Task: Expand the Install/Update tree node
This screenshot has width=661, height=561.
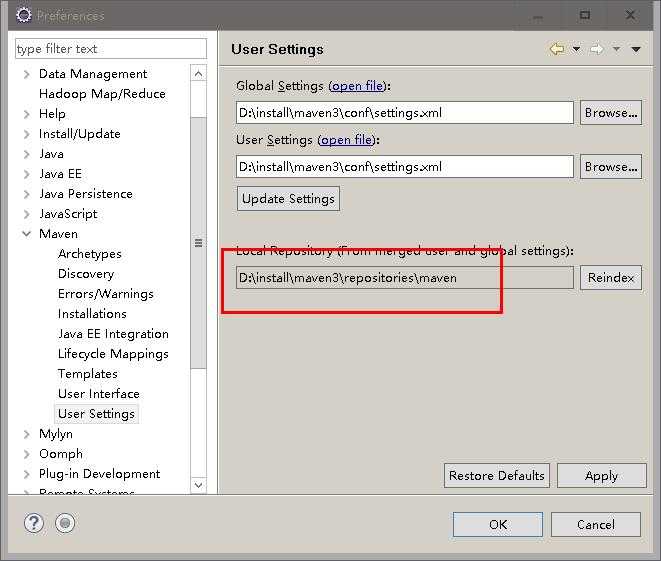Action: 27,134
